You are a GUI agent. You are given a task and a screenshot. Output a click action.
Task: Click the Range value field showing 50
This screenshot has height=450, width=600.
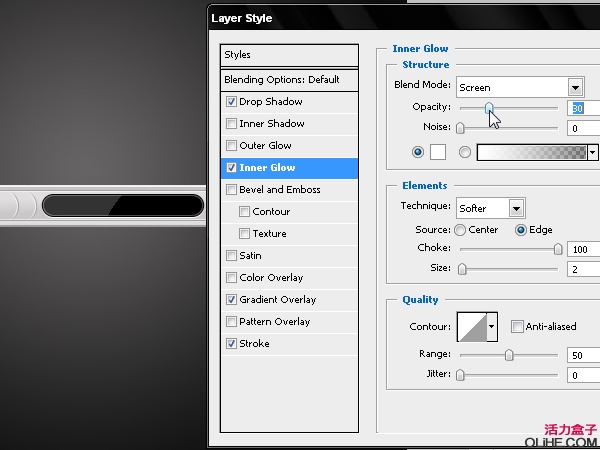(x=584, y=355)
